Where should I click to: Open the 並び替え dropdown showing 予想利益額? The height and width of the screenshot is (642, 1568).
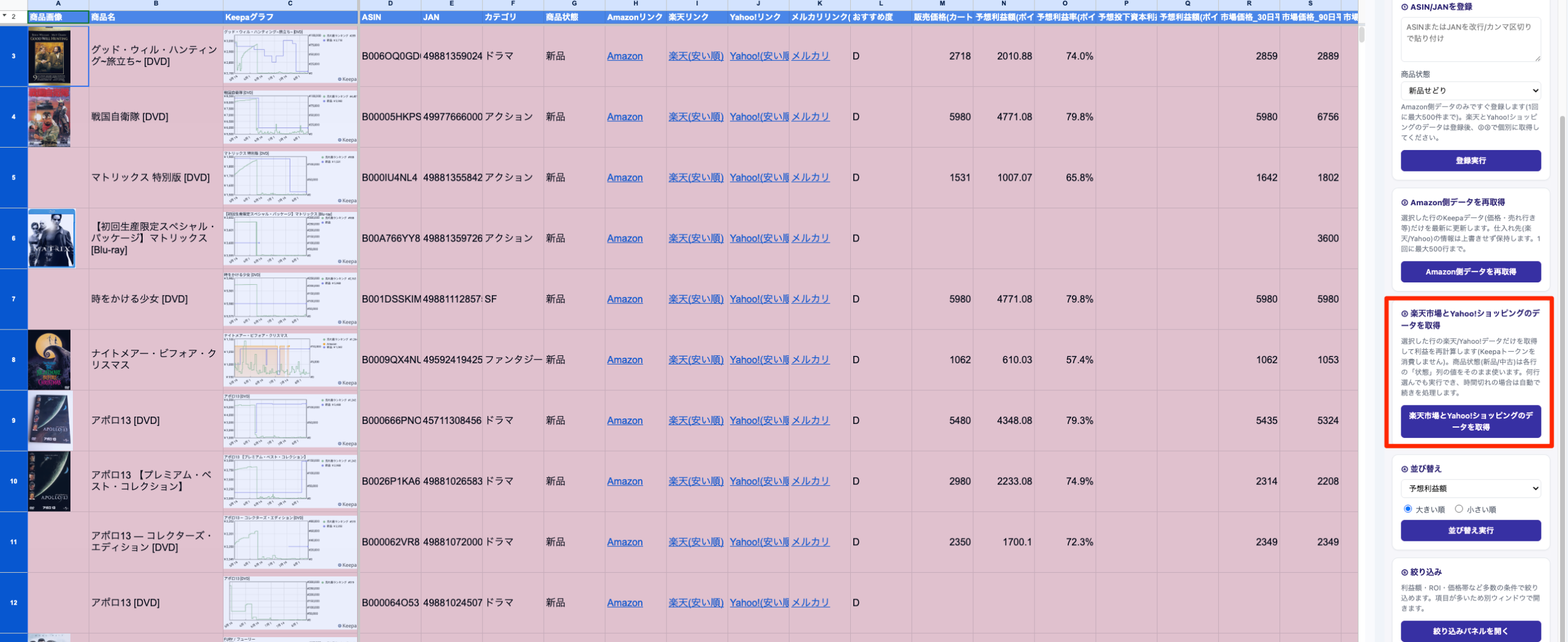(1471, 488)
